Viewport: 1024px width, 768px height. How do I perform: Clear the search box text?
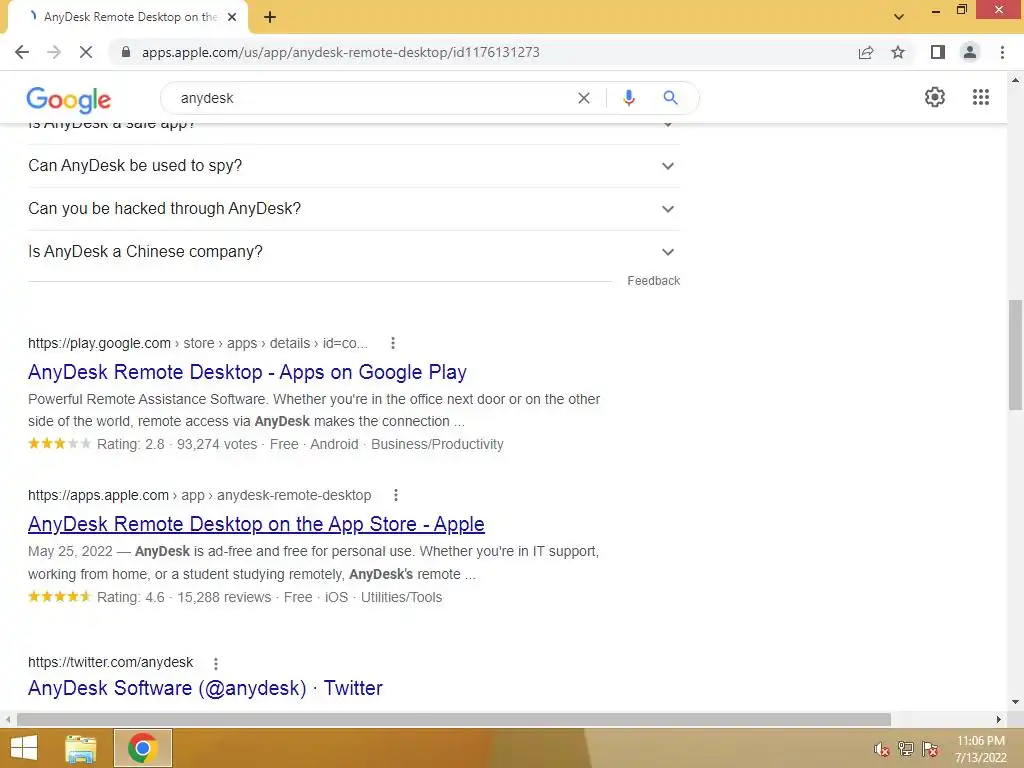pos(584,98)
